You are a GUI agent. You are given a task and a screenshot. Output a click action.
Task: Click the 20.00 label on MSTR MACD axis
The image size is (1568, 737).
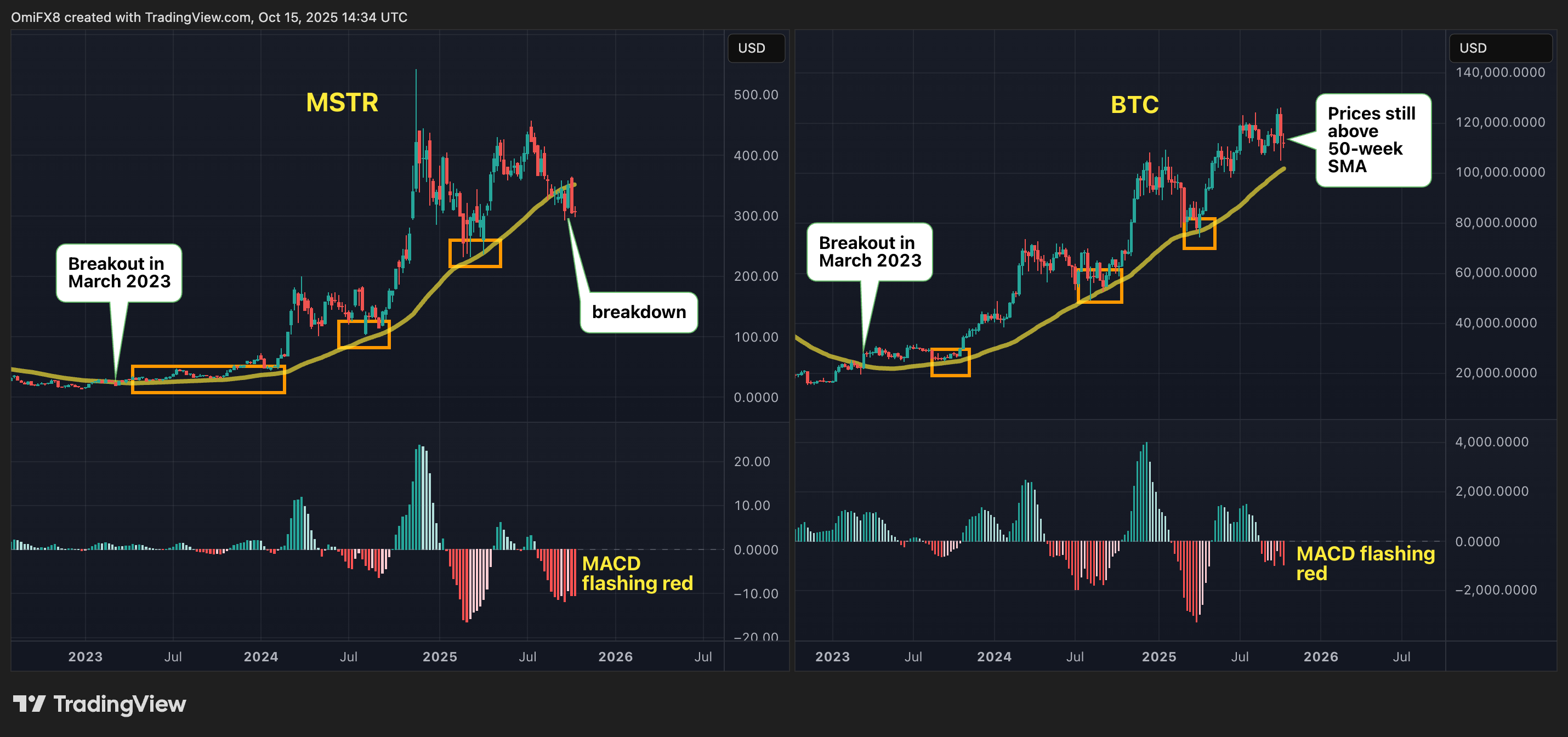point(752,461)
